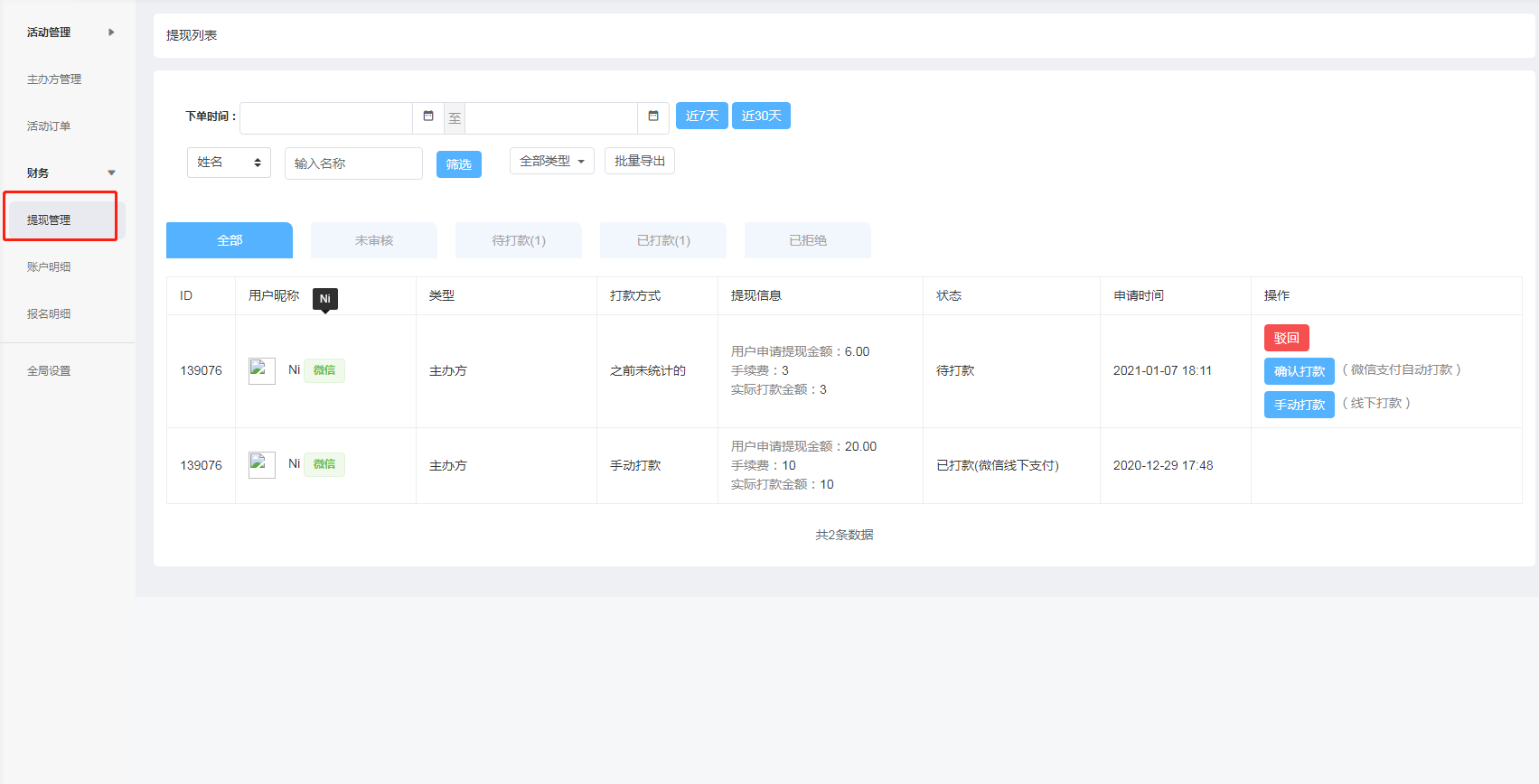Filter by 近7天 quick range

pos(701,116)
